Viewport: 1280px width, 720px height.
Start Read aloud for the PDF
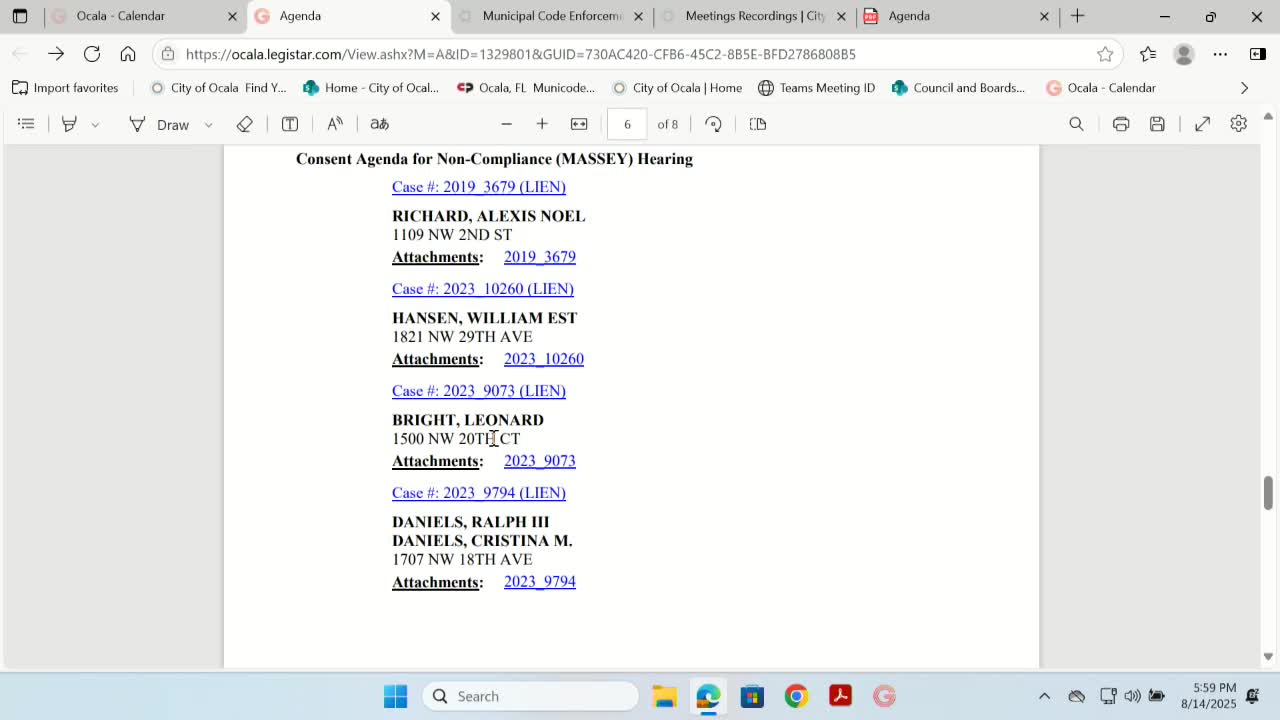335,124
